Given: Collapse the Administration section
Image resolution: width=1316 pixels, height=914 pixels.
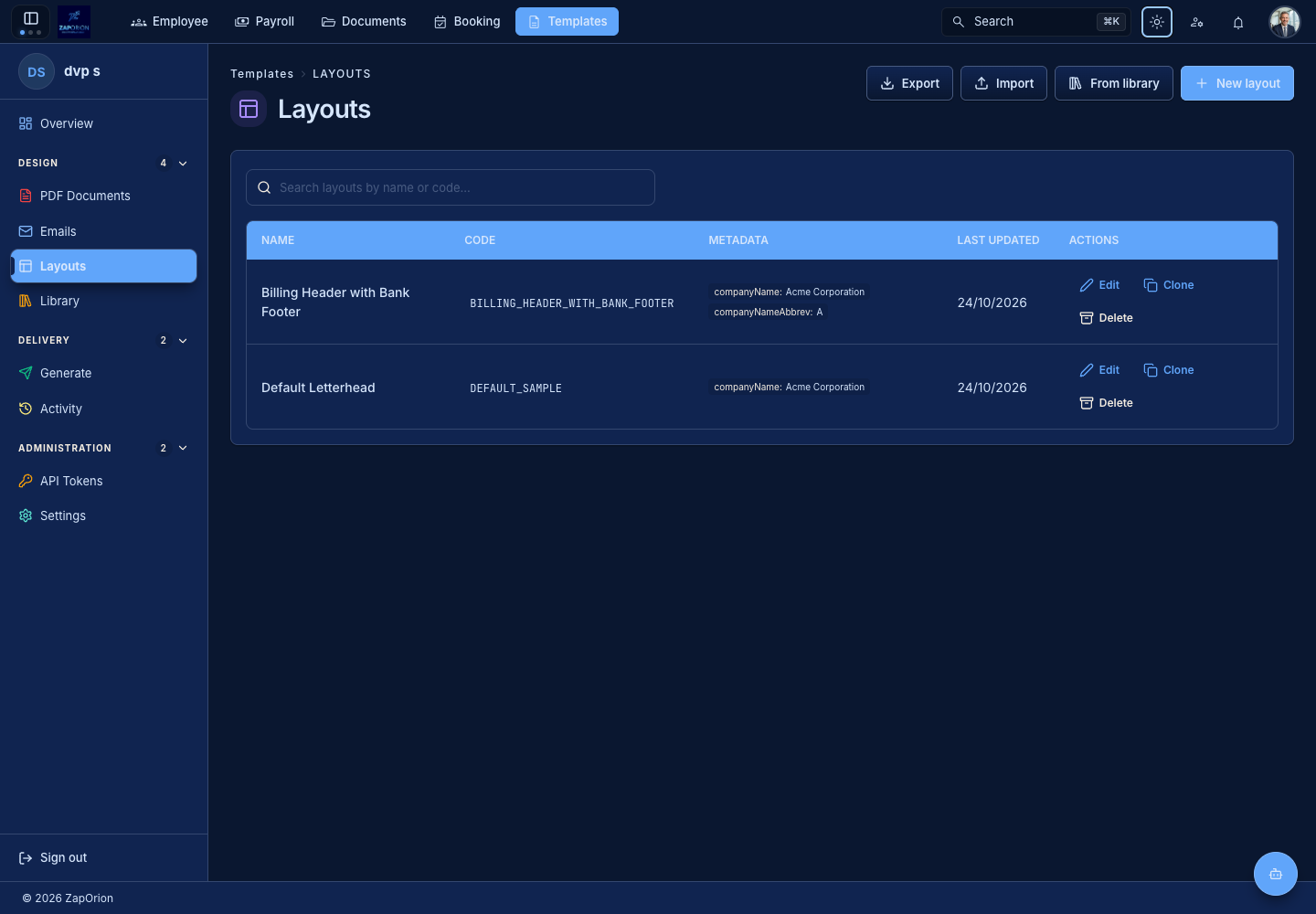Looking at the screenshot, I should pos(183,449).
